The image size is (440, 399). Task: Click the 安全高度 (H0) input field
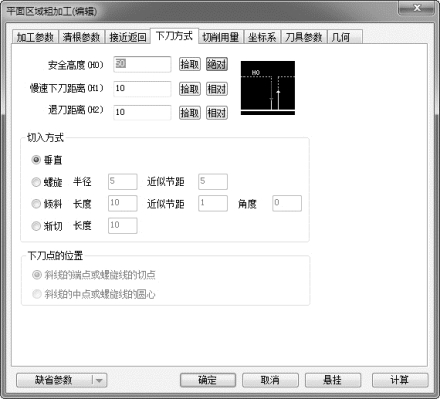click(x=142, y=64)
